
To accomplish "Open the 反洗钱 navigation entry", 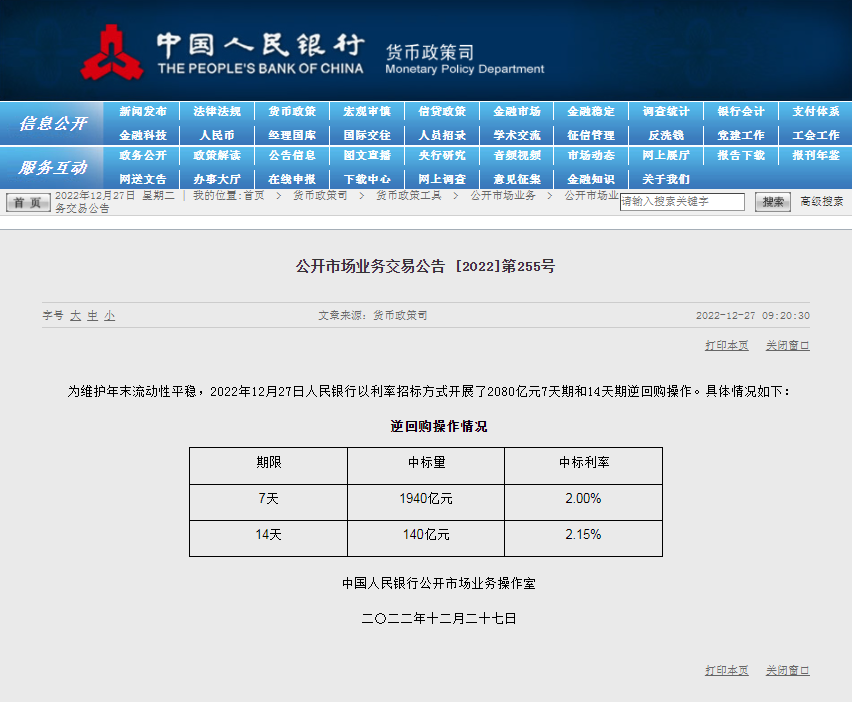I will (666, 135).
